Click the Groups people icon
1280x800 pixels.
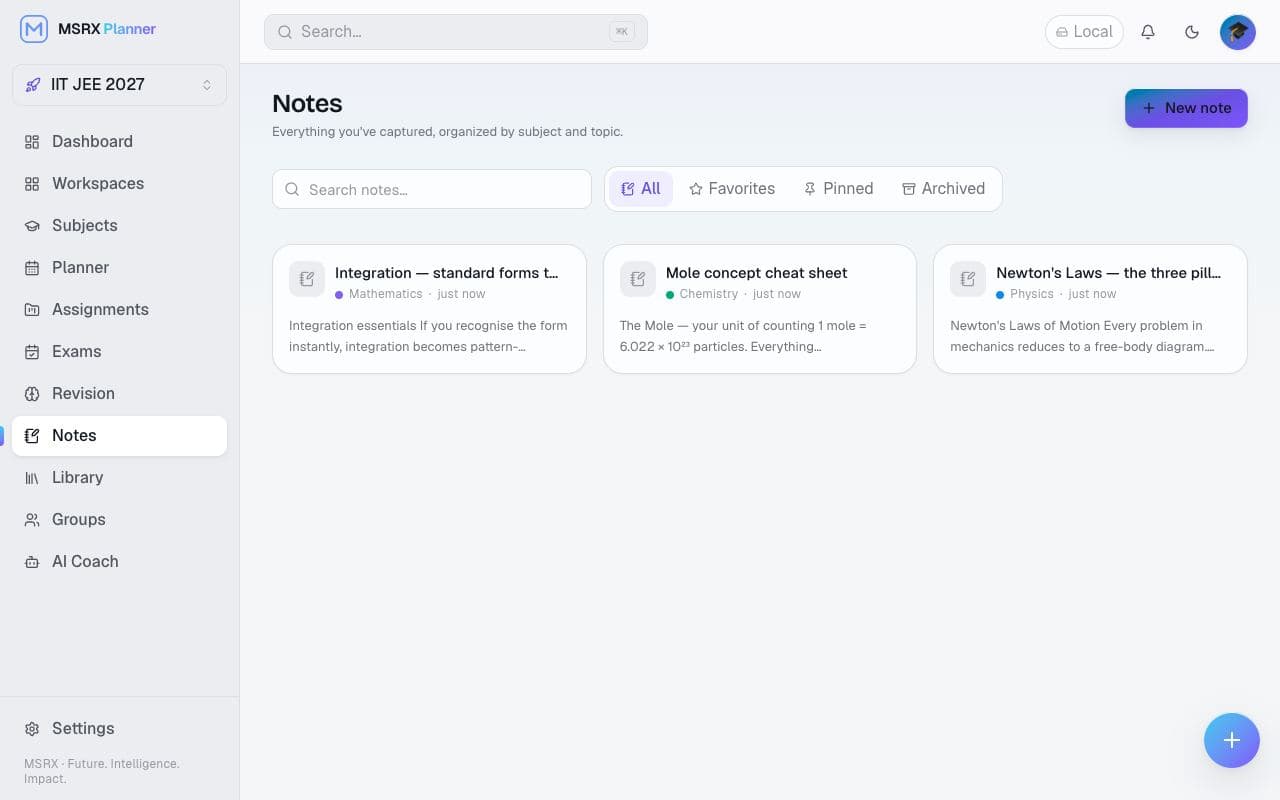32,520
